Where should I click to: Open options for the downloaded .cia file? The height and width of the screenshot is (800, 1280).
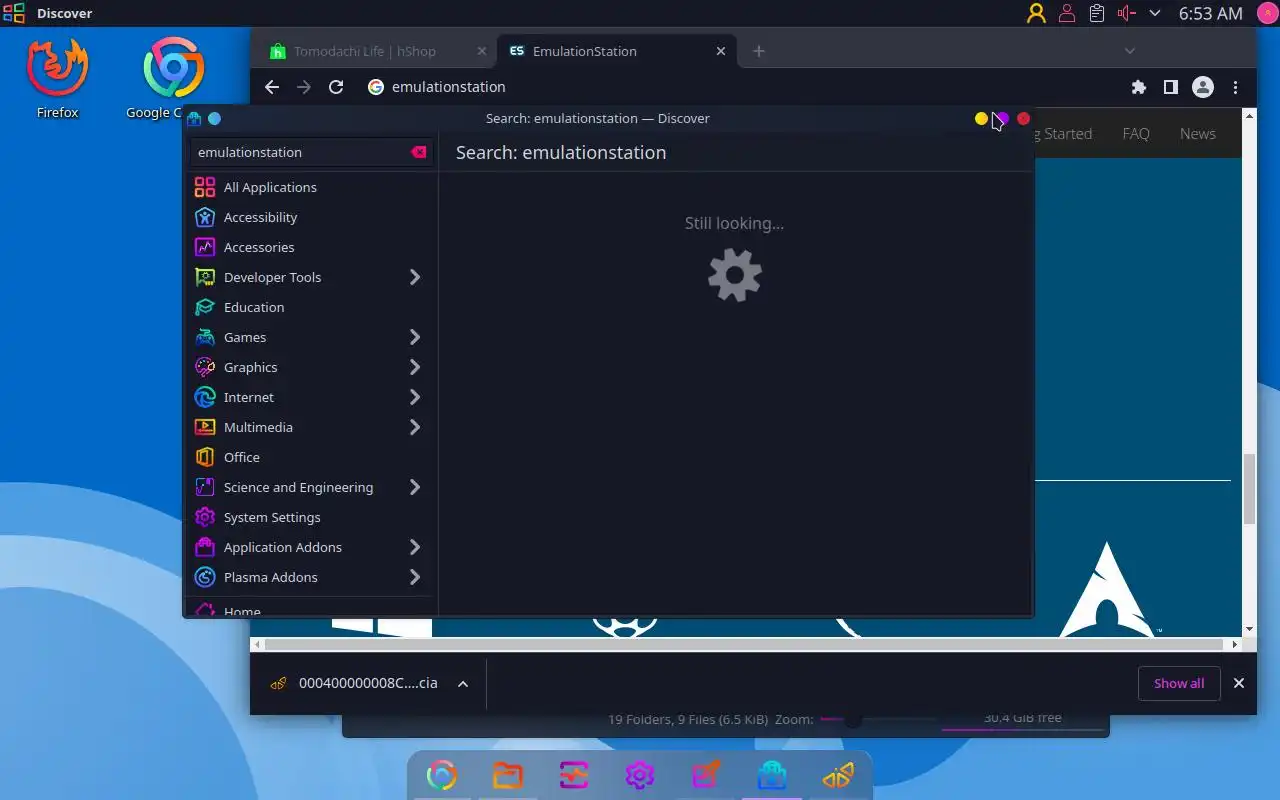[x=463, y=684]
